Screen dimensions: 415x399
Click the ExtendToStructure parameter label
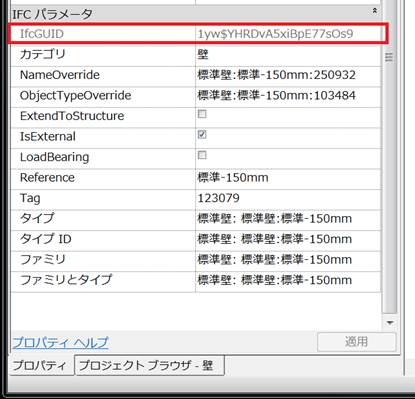pos(72,116)
